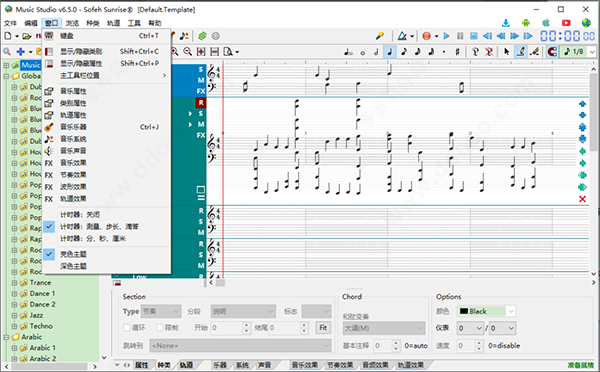This screenshot has width=600, height=372.
Task: Select 计时器: 关闭 option
Action: pyautogui.click(x=106, y=214)
